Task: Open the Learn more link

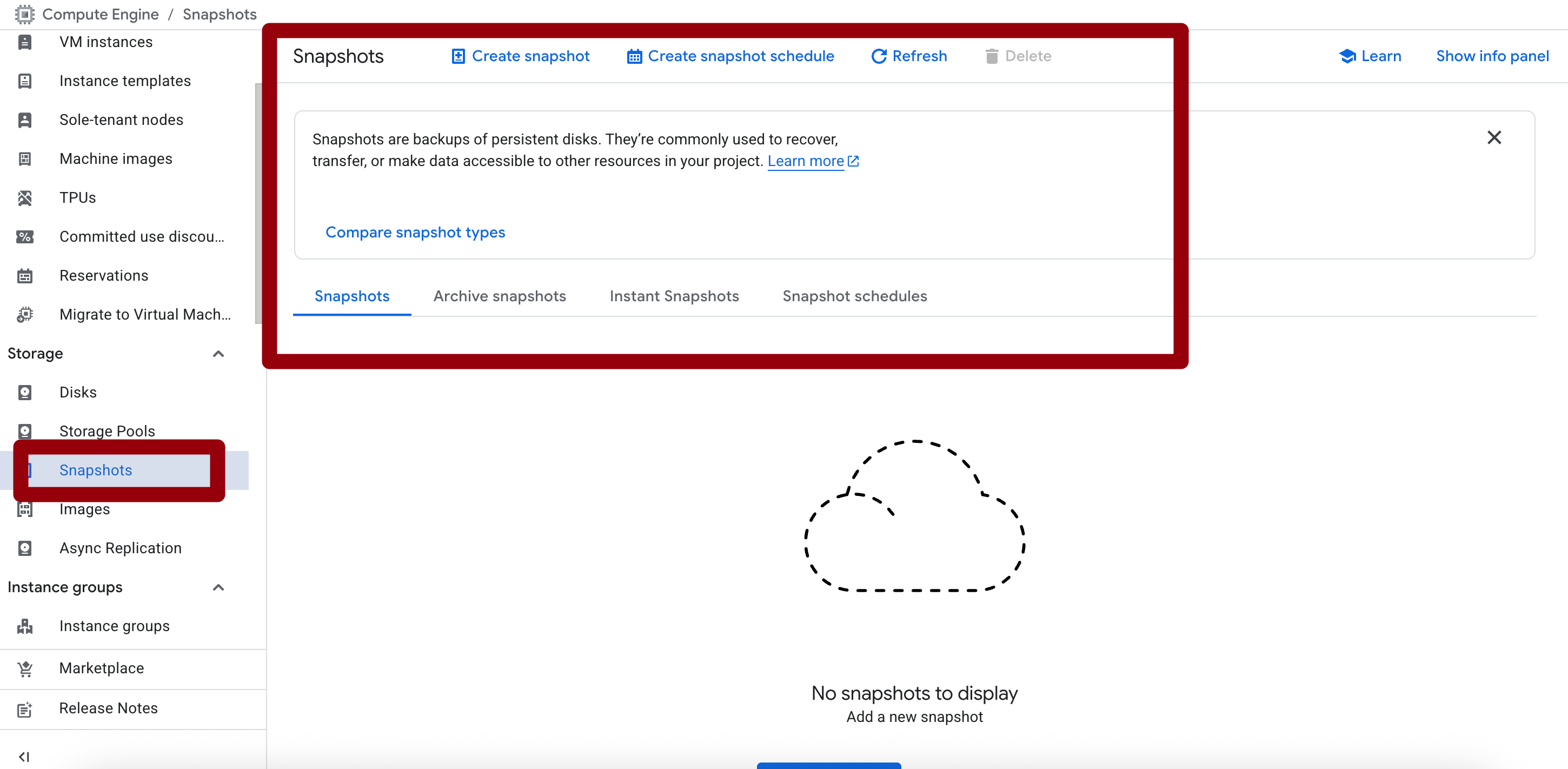Action: pyautogui.click(x=805, y=161)
